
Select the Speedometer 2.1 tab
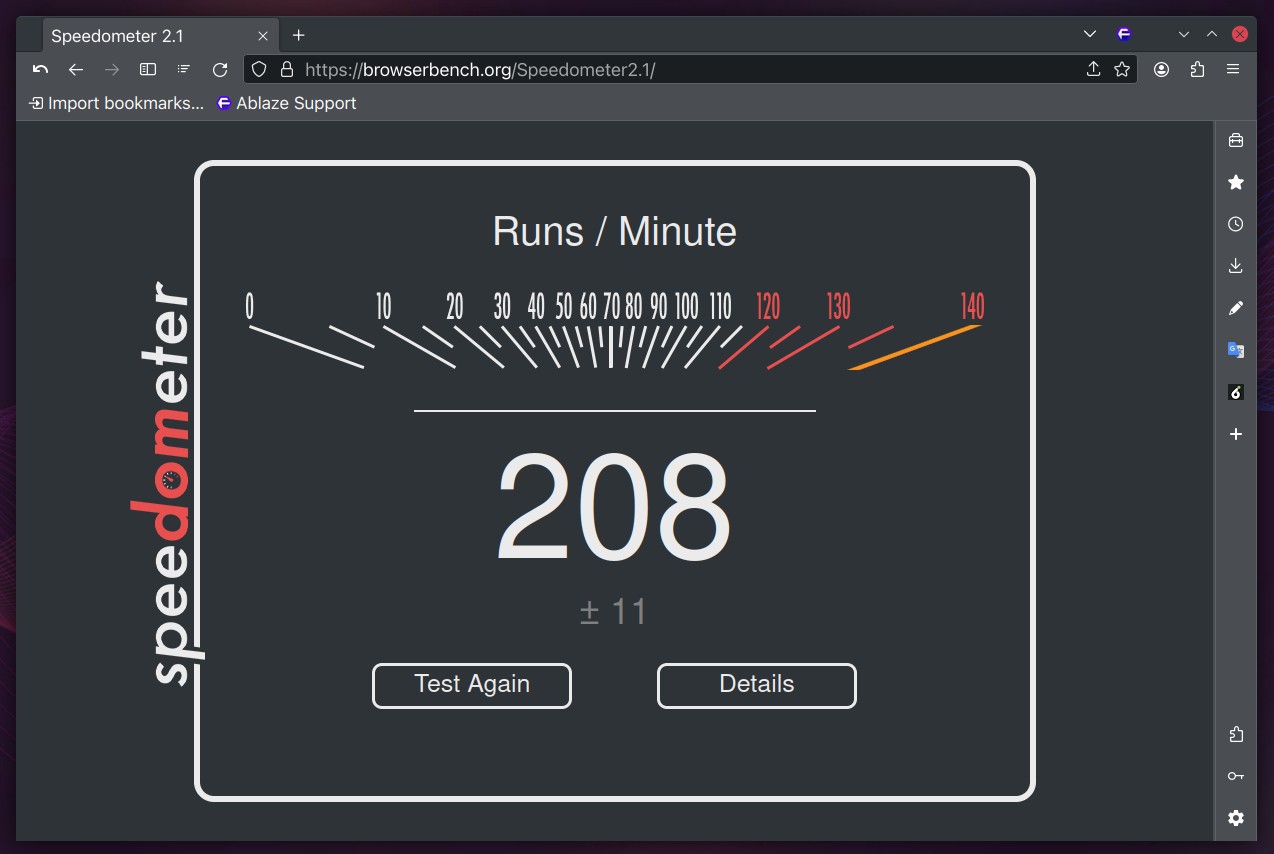(x=160, y=36)
